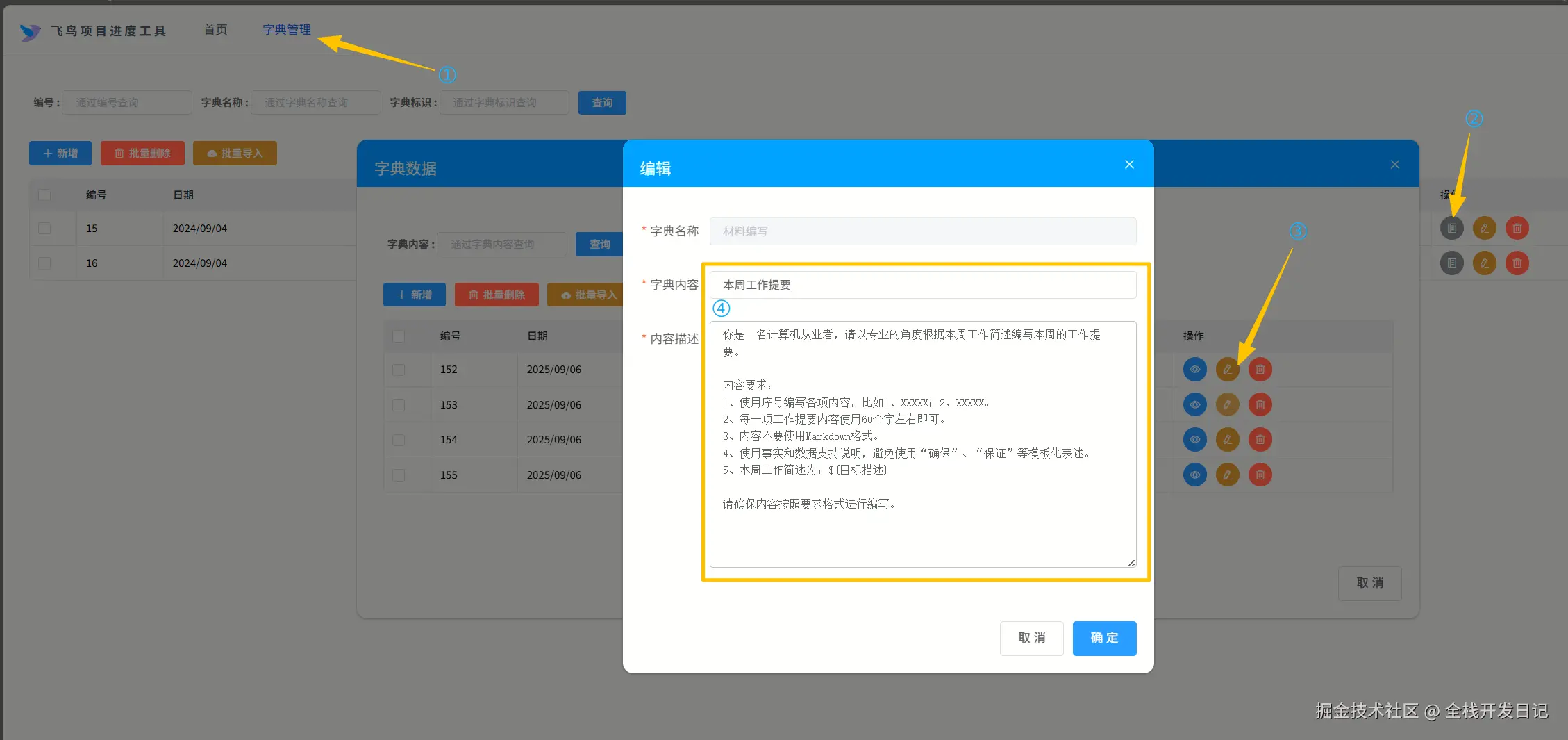The width and height of the screenshot is (1568, 740).
Task: Click the 飞鸟项目进度工具 bird logo
Action: [30, 31]
